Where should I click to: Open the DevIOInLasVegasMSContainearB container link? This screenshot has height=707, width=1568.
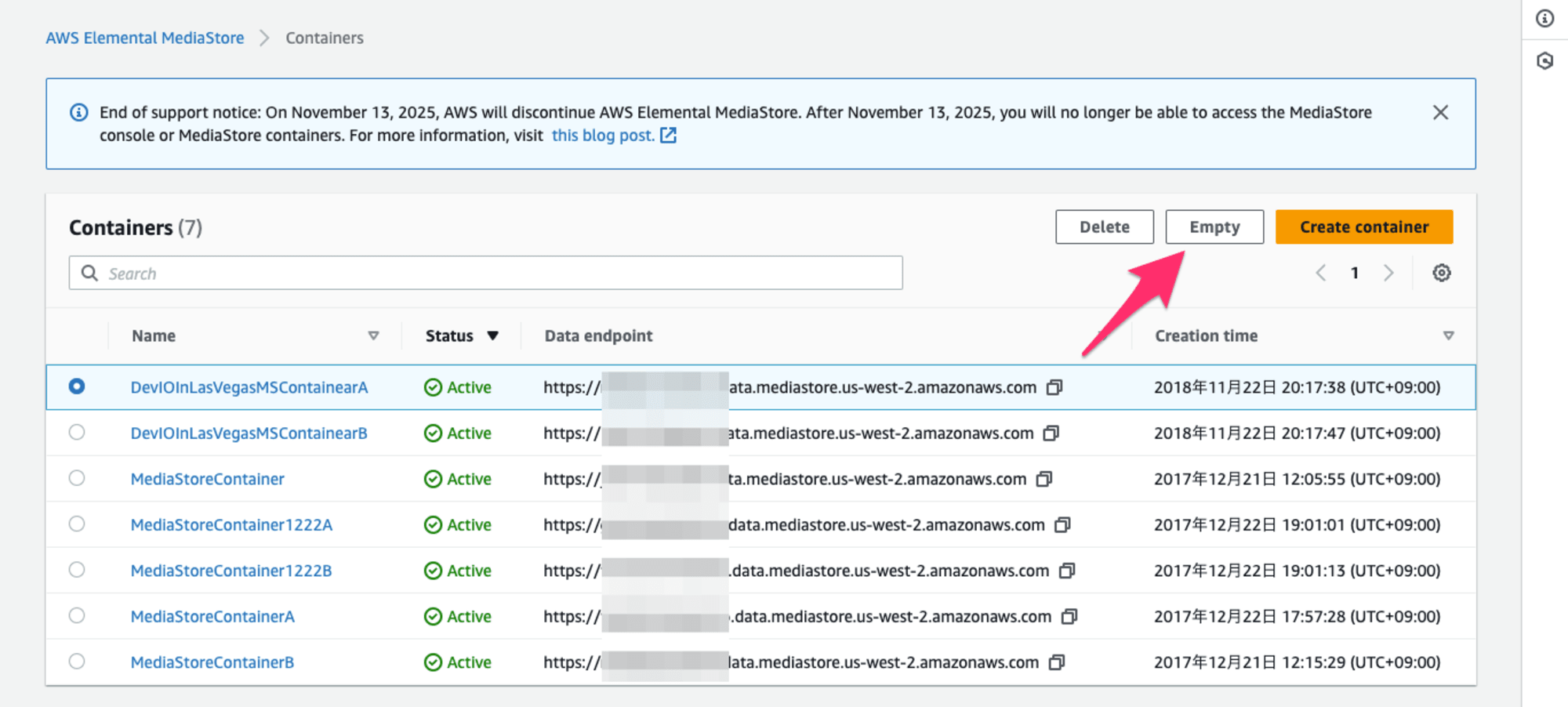(249, 433)
